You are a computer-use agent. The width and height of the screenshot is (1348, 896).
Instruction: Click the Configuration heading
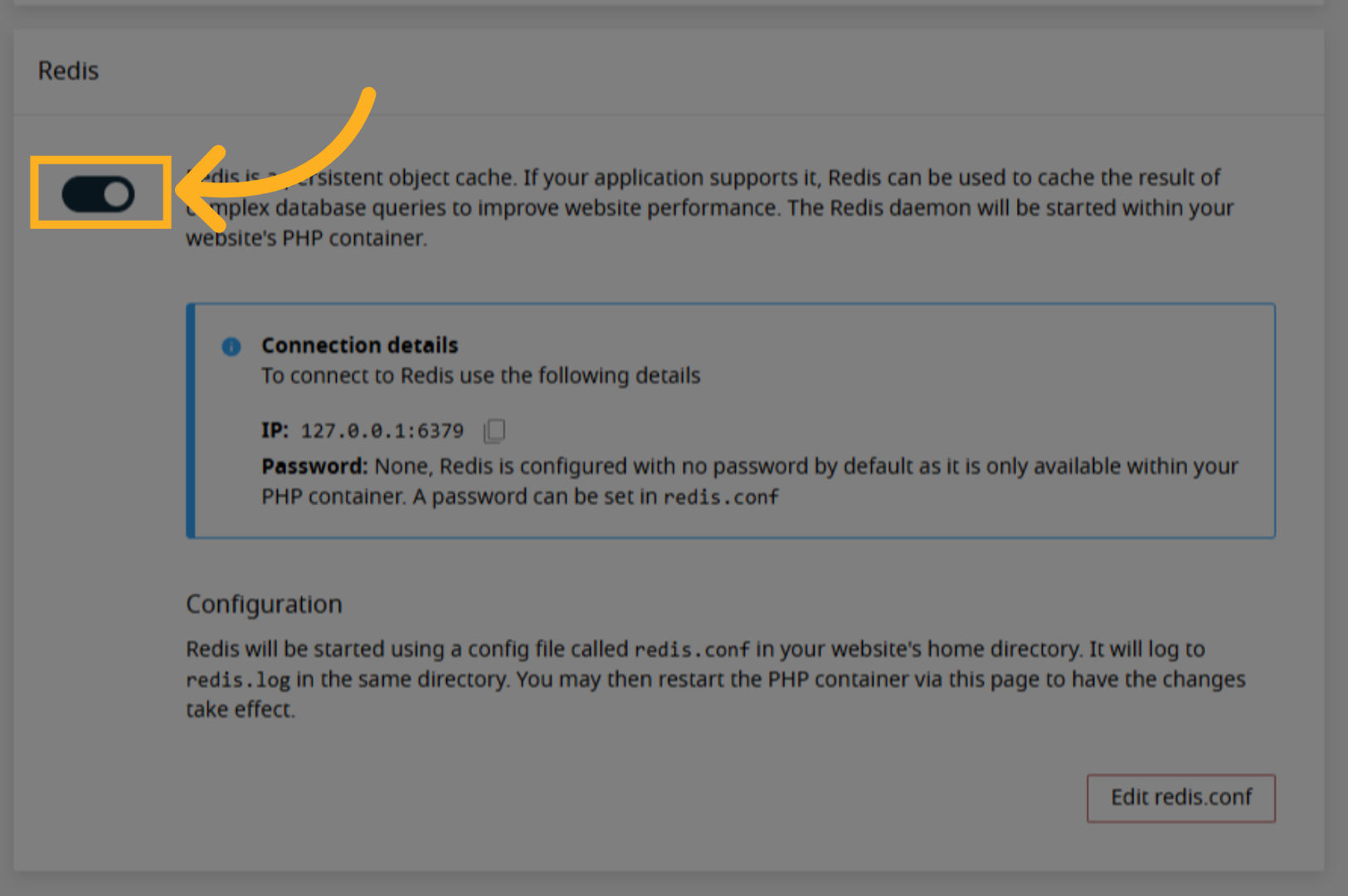(264, 604)
